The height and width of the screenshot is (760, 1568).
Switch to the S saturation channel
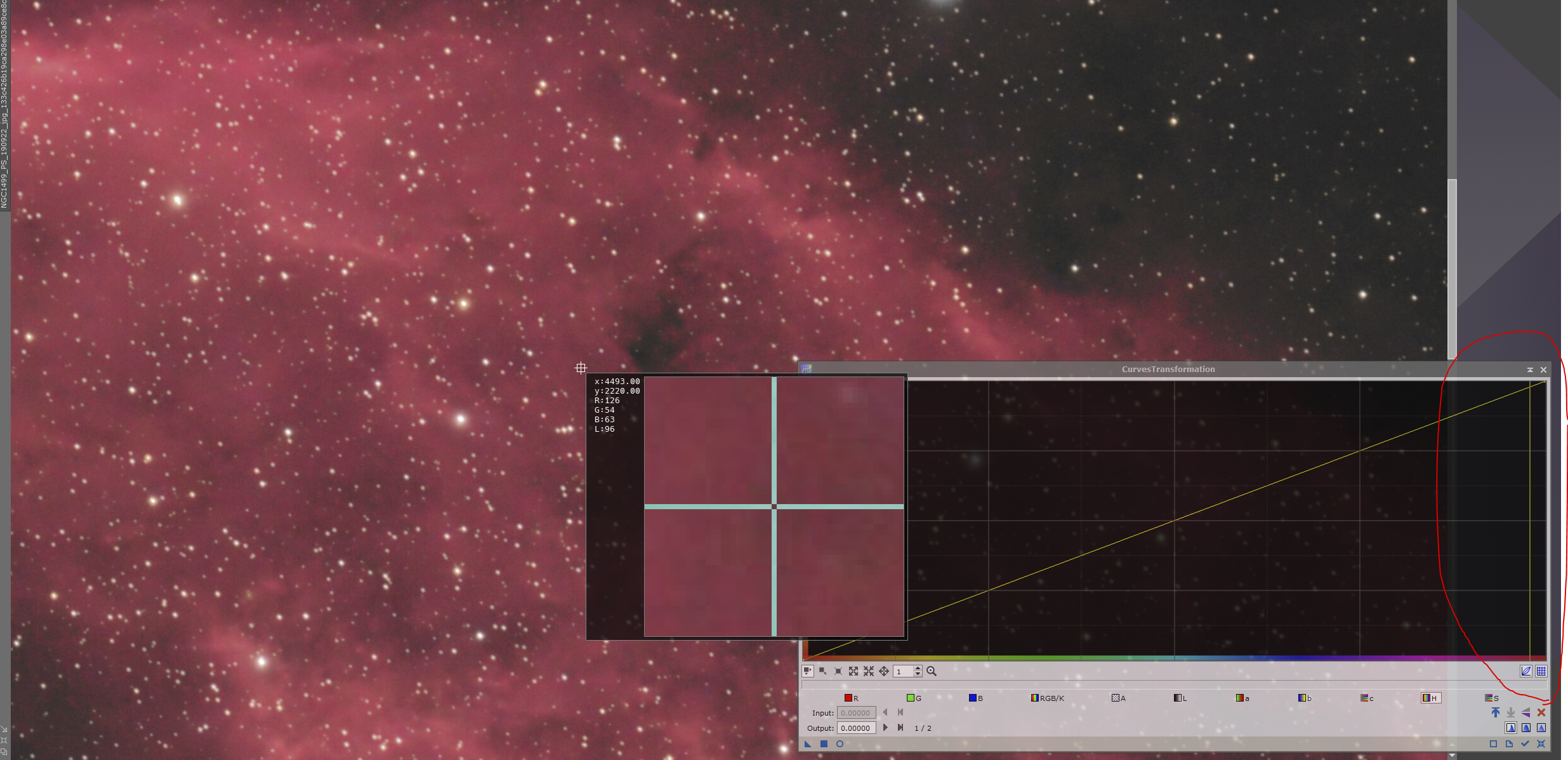coord(1492,698)
